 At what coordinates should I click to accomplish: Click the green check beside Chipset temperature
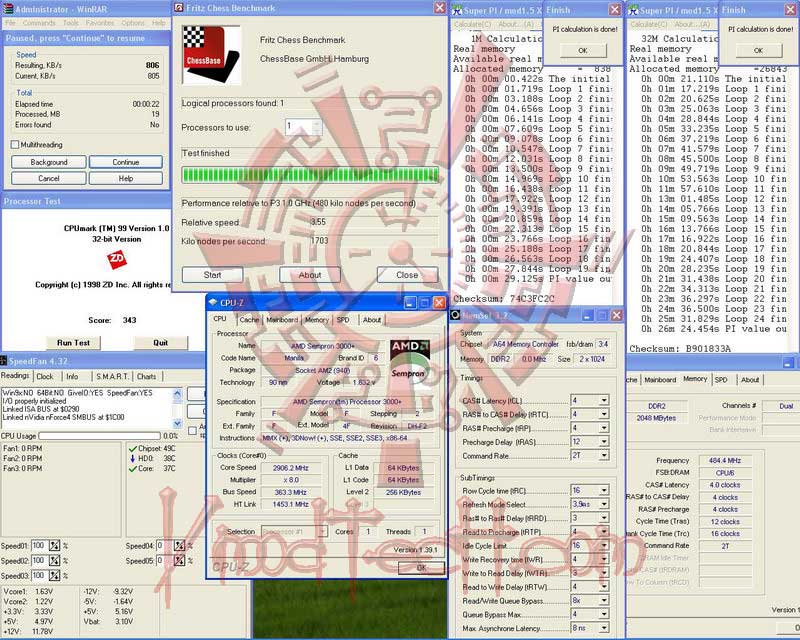tap(133, 449)
